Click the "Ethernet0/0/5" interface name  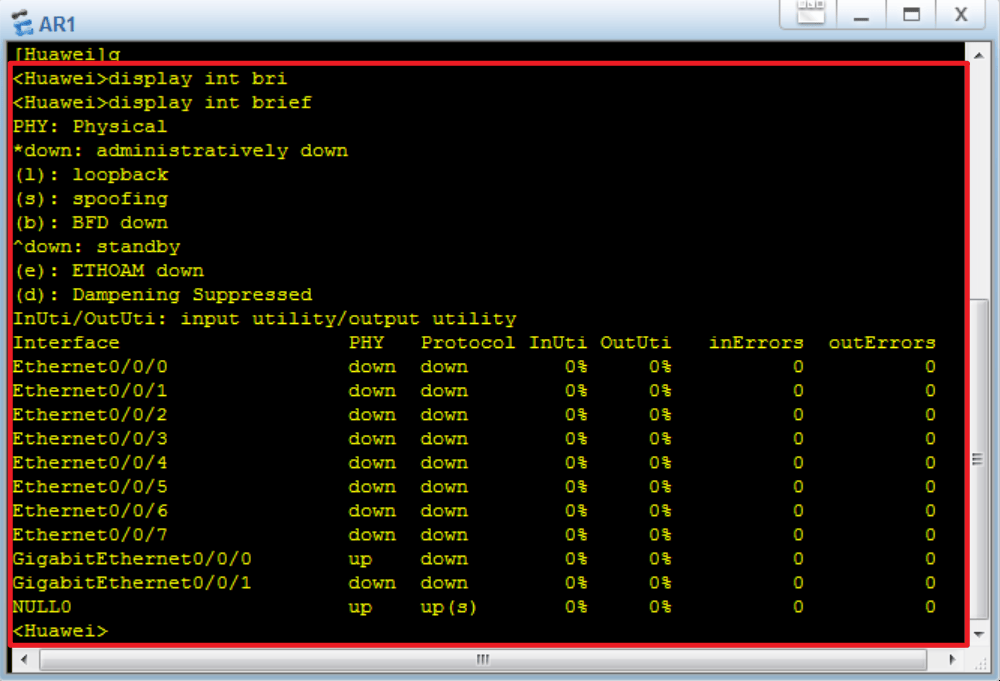(90, 487)
